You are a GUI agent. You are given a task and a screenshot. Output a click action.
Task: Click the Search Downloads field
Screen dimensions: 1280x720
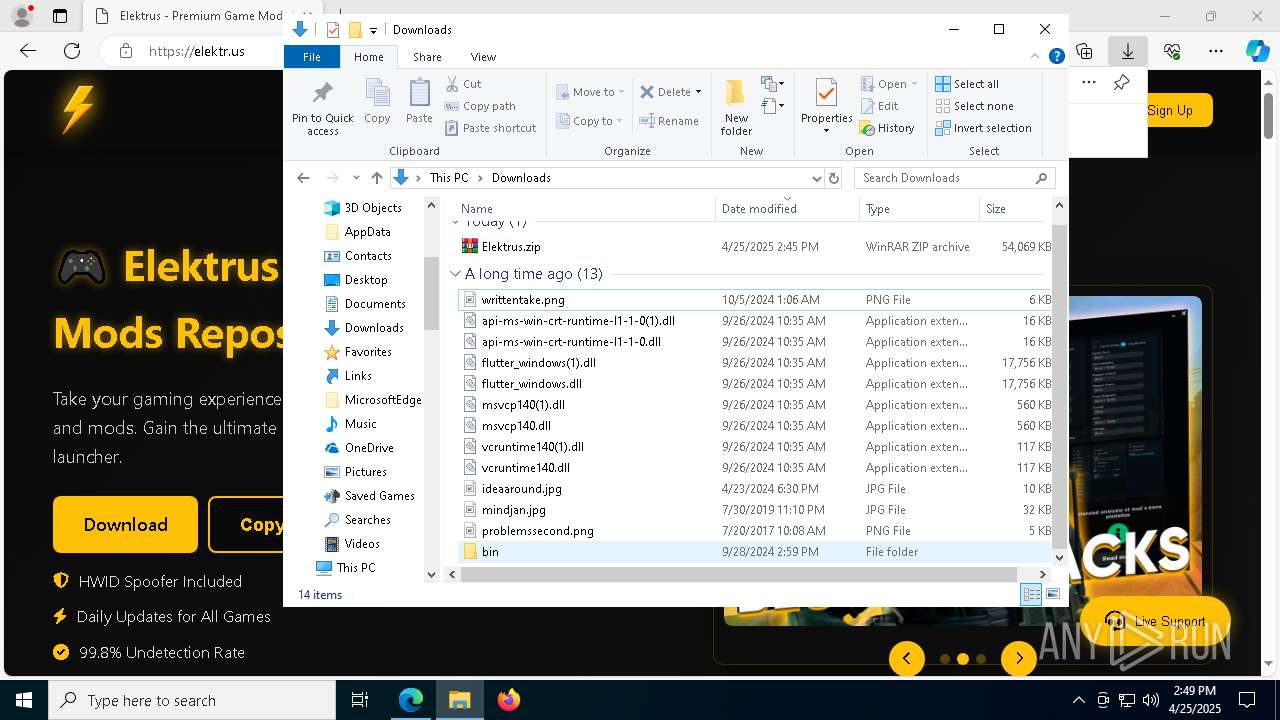tap(955, 178)
